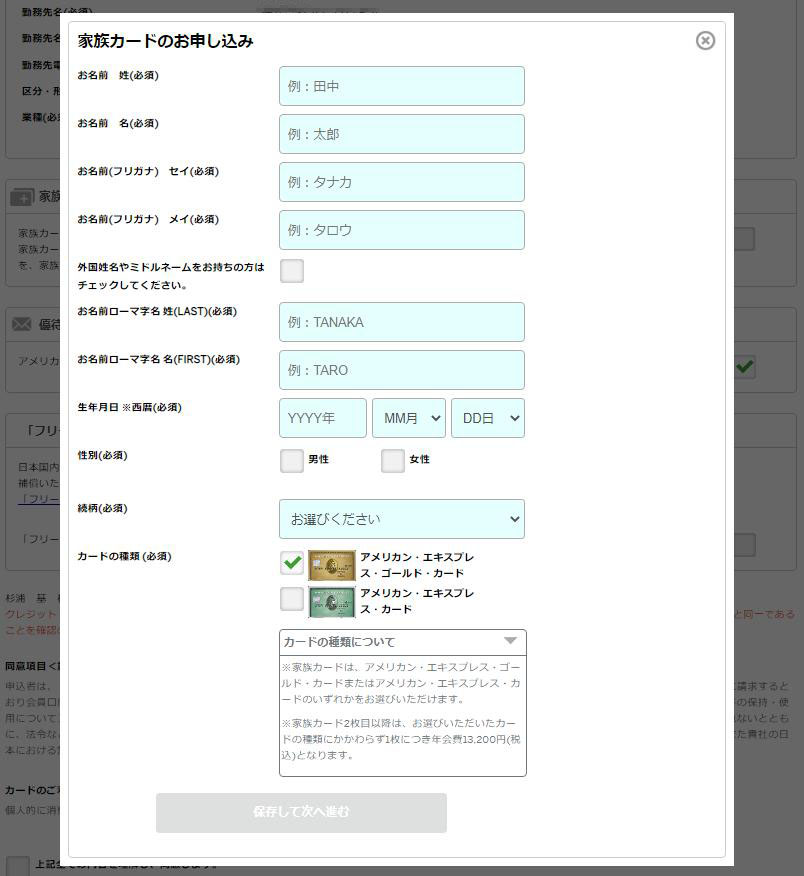This screenshot has height=876, width=804.
Task: Click the surname field with placeholder 田中
Action: click(x=402, y=86)
